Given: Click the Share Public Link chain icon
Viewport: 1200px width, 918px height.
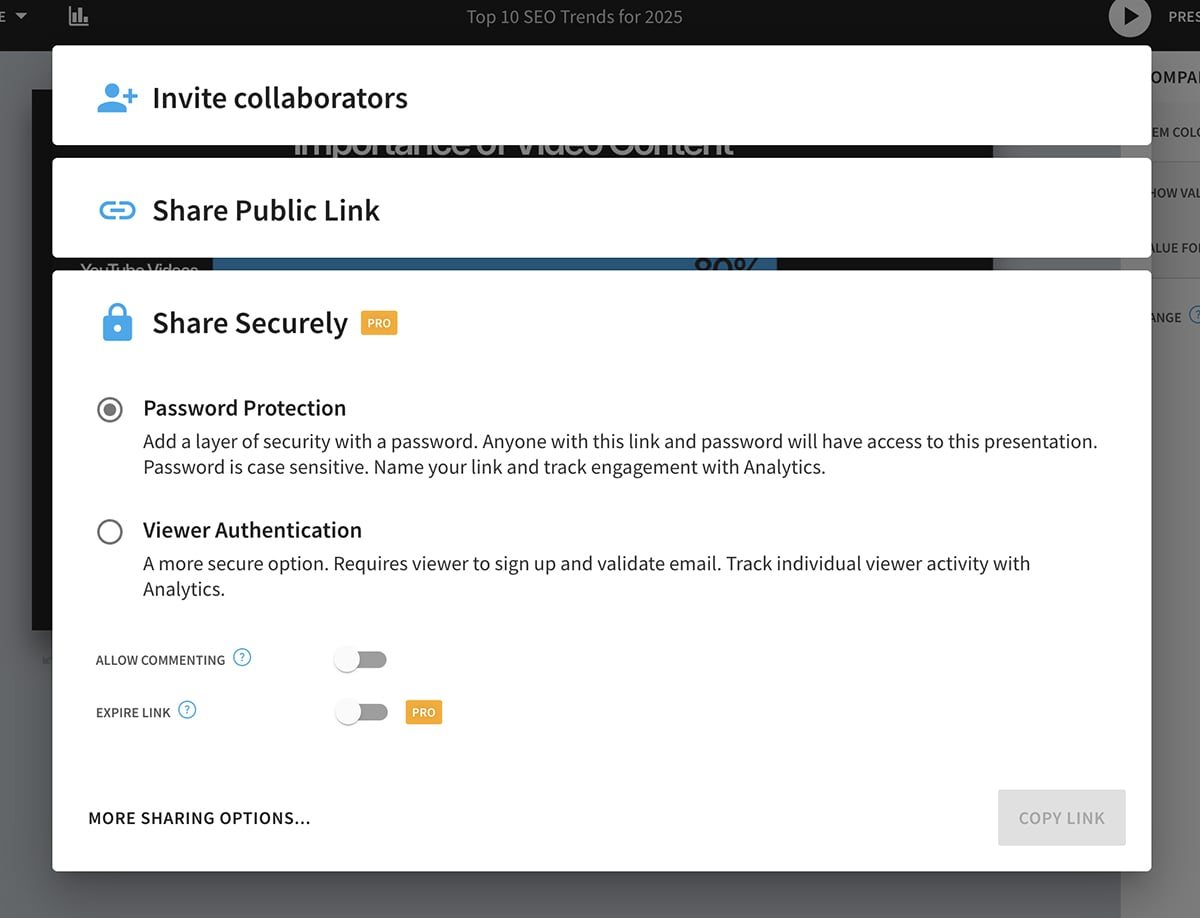Looking at the screenshot, I should tap(117, 211).
